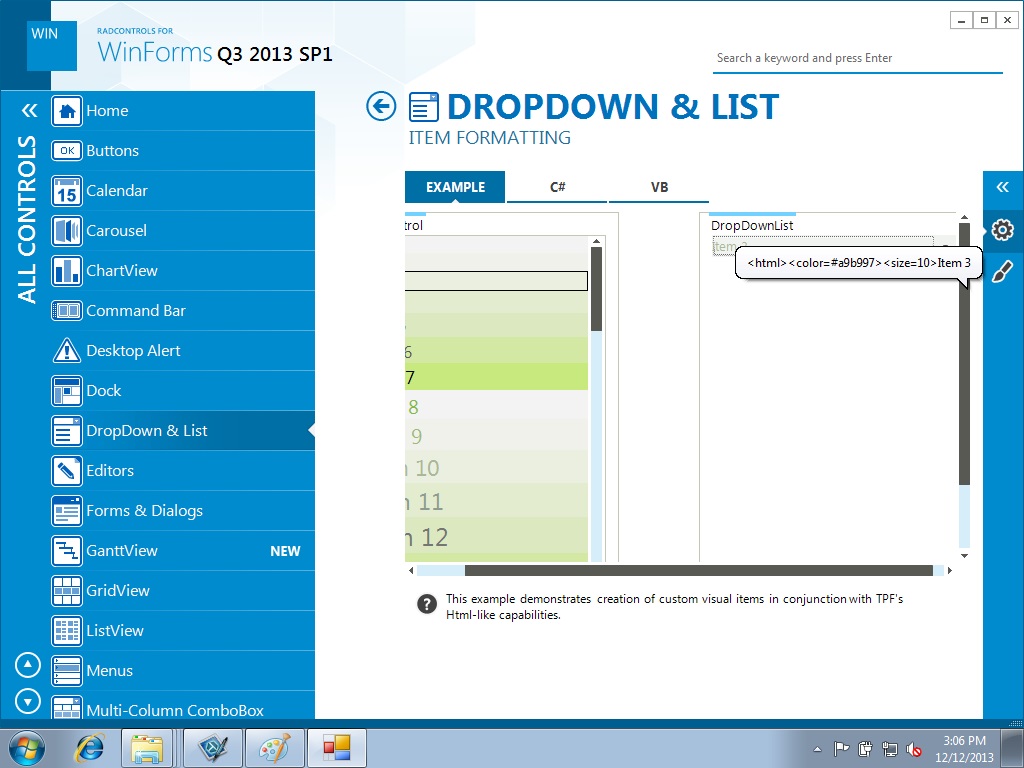Move sidebar list up with arrow button
This screenshot has width=1024, height=768.
click(27, 665)
